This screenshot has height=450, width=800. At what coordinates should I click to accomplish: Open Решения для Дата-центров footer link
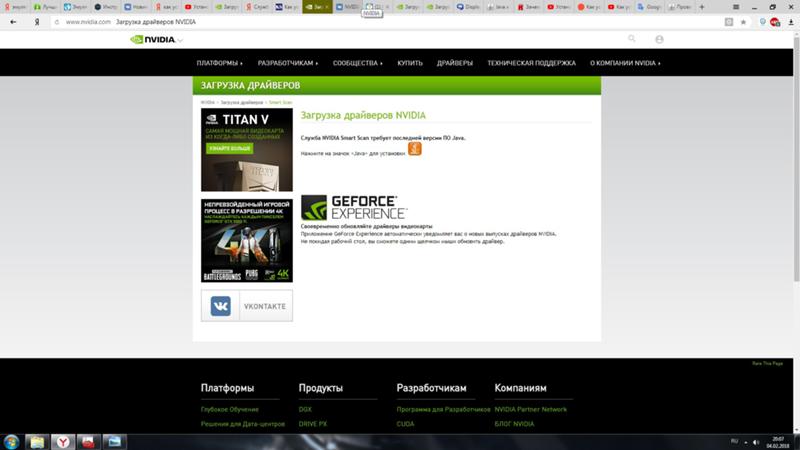pos(243,424)
